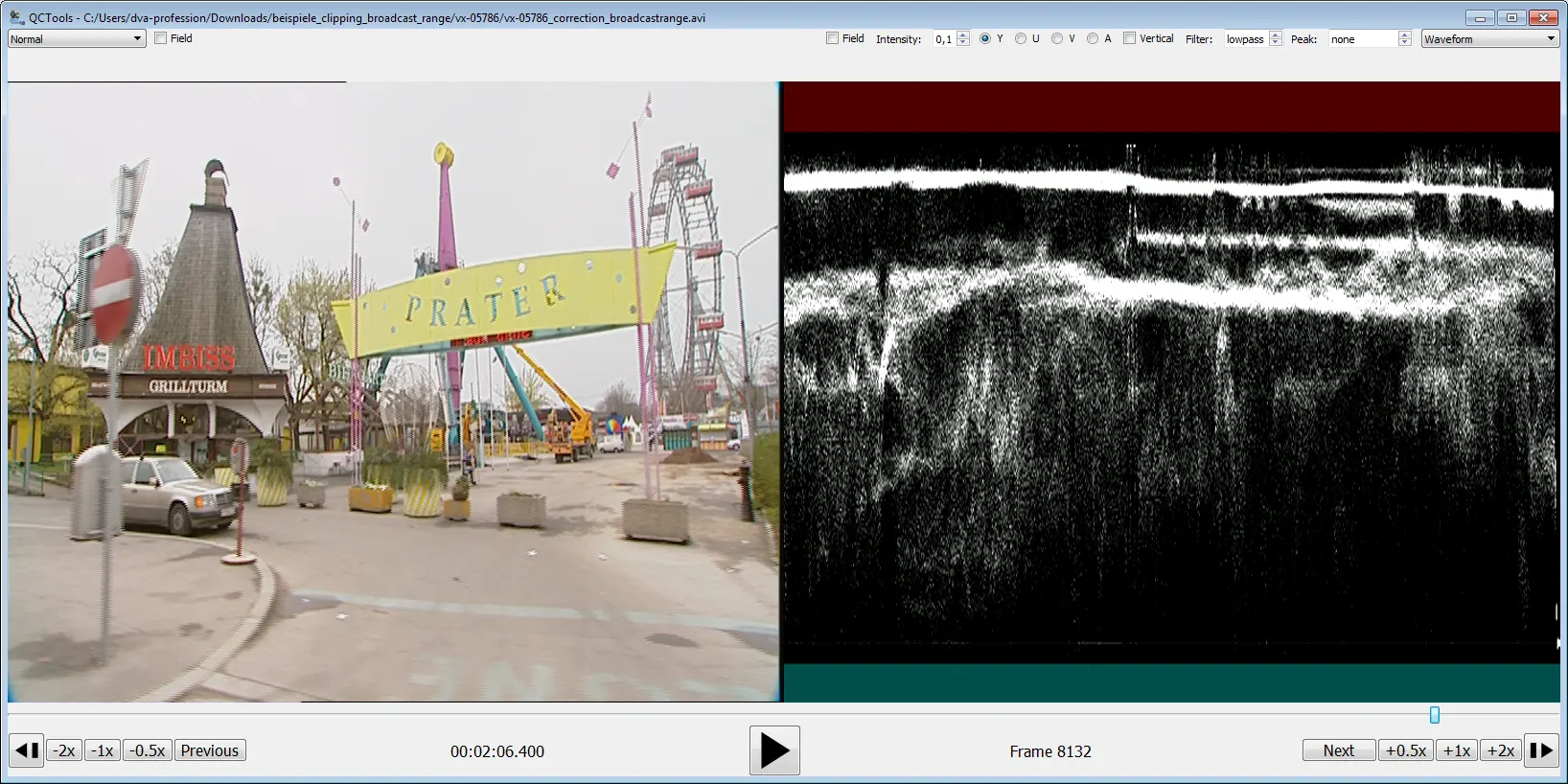The image size is (1568, 784).
Task: Select the V channel radio button
Action: pyautogui.click(x=1057, y=38)
